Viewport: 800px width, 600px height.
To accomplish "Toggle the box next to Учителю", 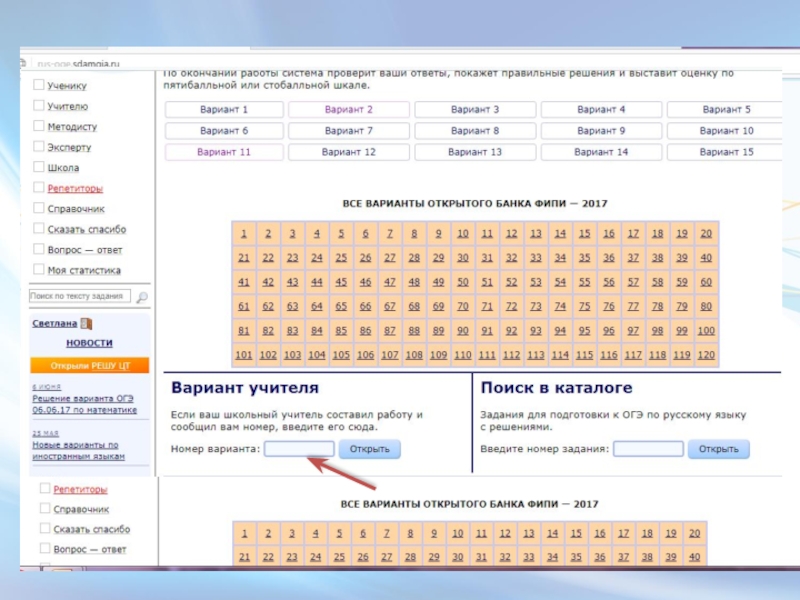I will click(x=39, y=106).
